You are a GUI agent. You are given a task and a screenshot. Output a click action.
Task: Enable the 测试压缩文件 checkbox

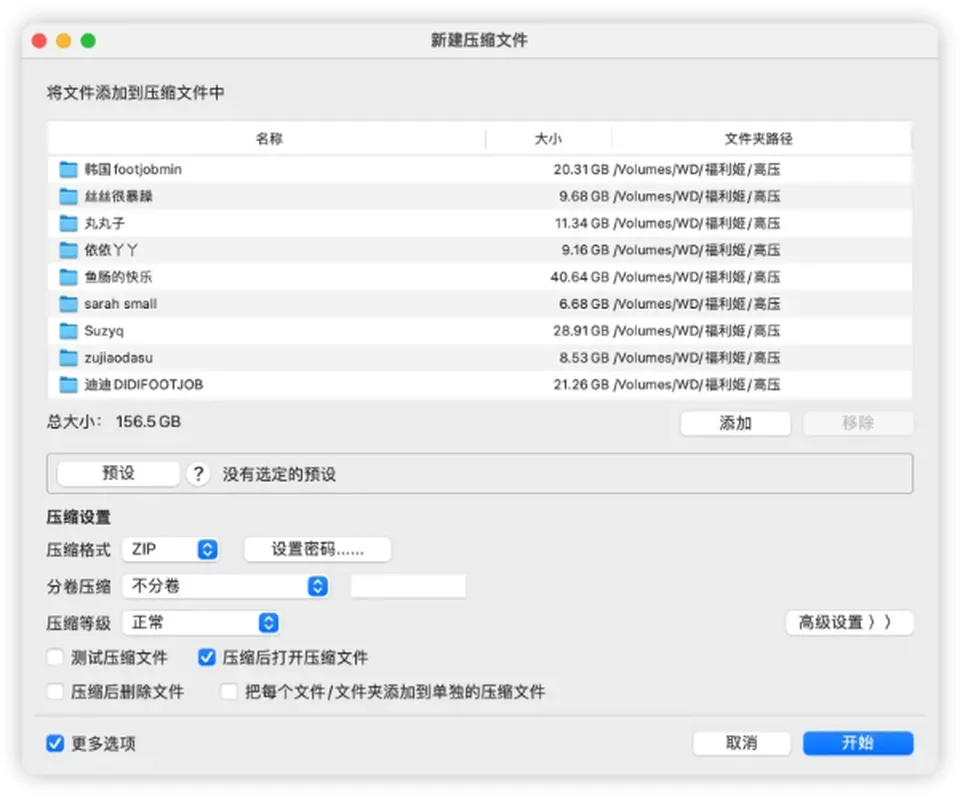(x=55, y=657)
